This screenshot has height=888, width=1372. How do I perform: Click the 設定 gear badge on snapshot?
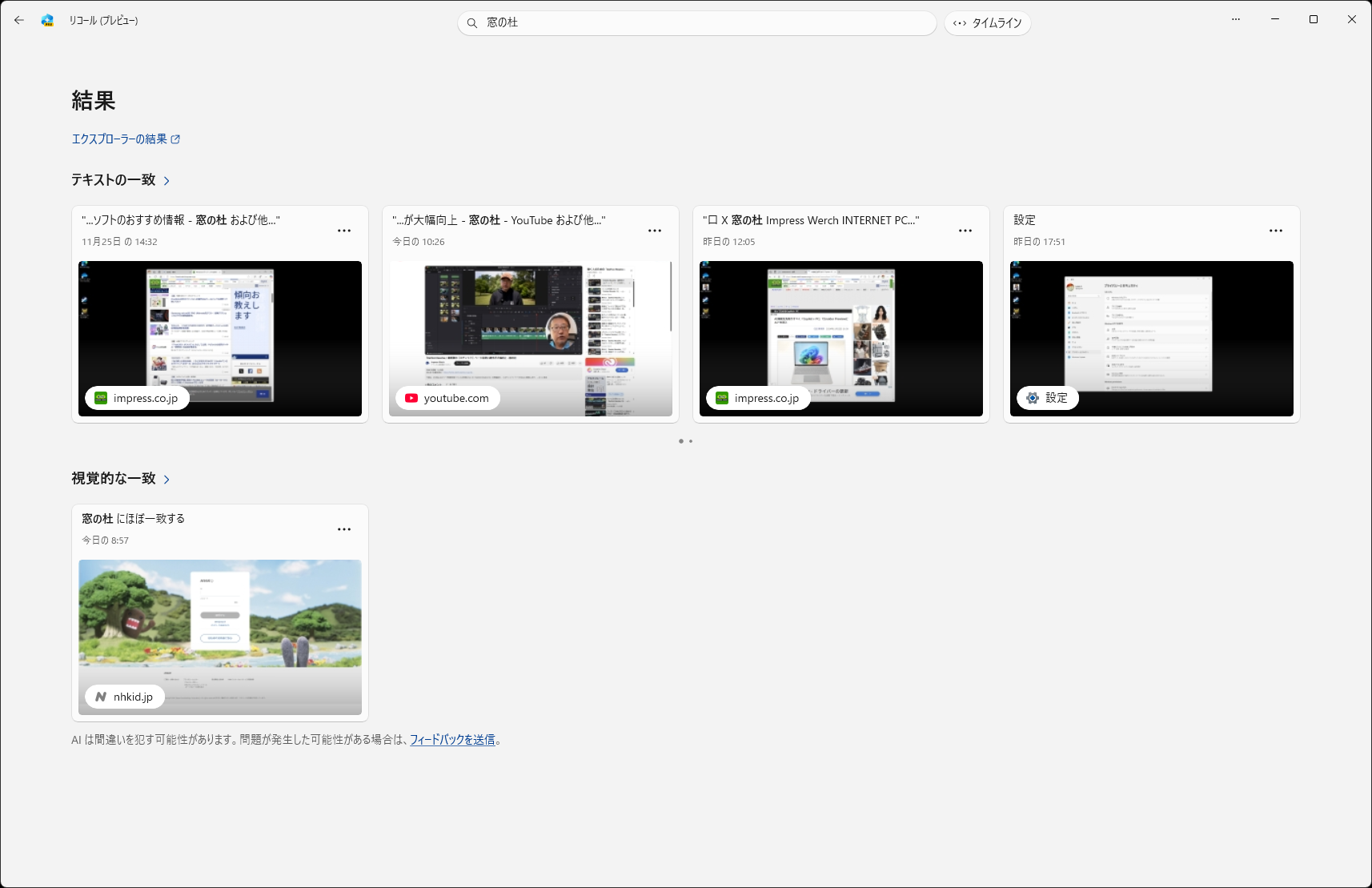(1048, 398)
